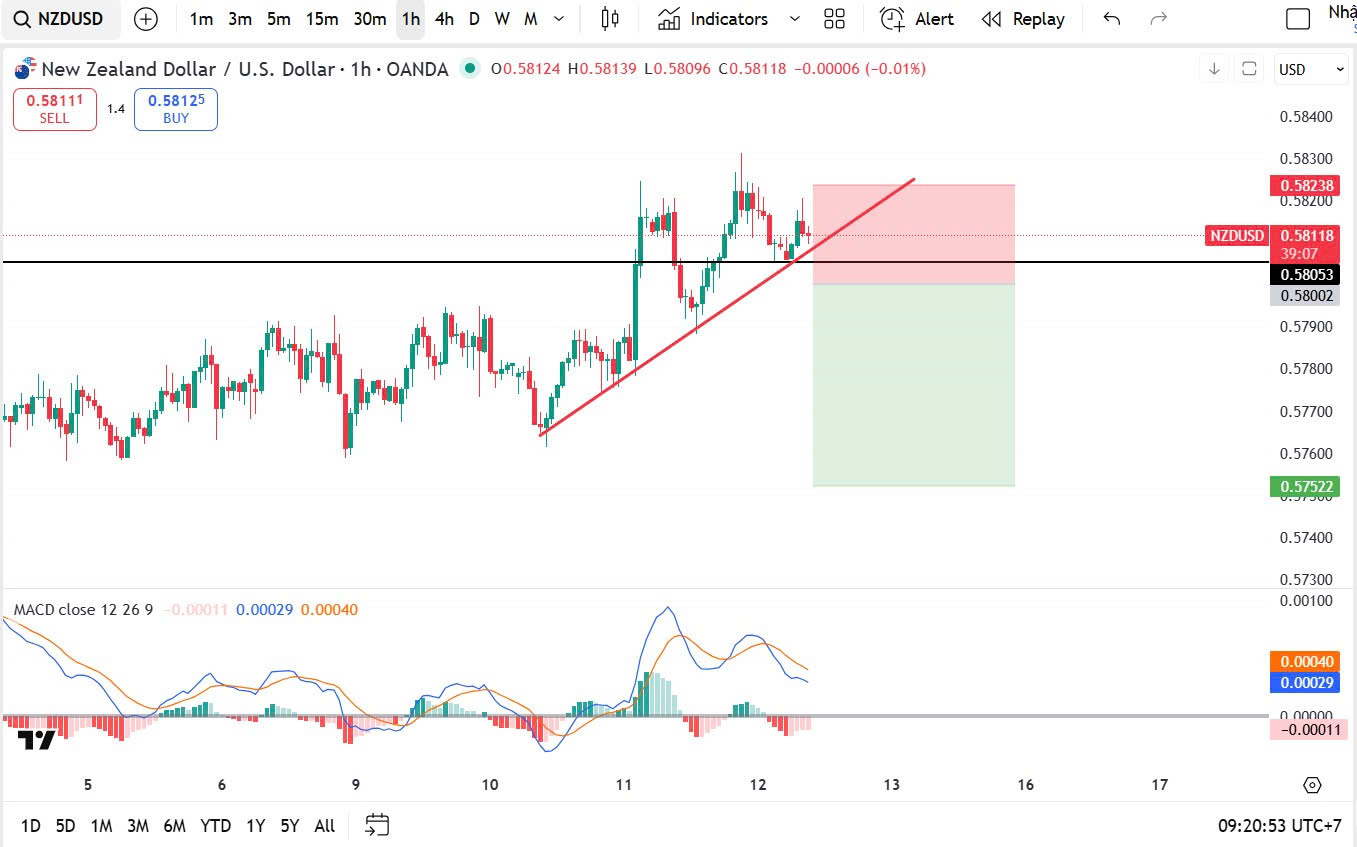The image size is (1357, 847).
Task: Click the down arrow icon beside USD
Action: (x=1214, y=69)
